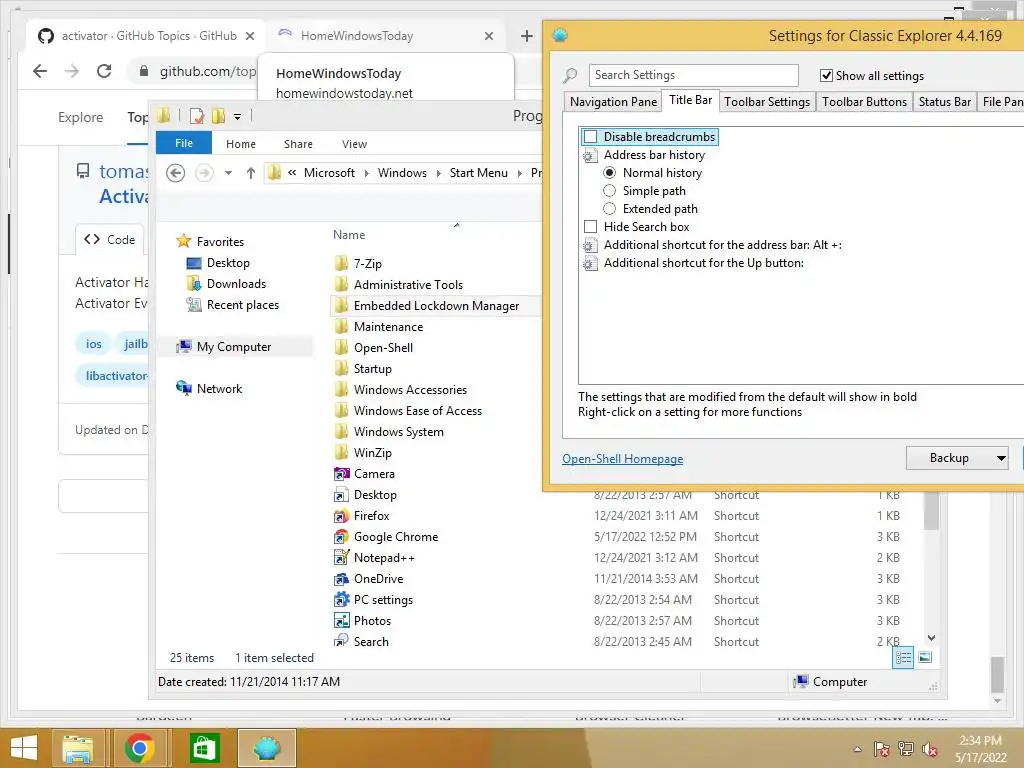Switch to the Toolbar Buttons tab
The image size is (1024, 768).
point(864,102)
